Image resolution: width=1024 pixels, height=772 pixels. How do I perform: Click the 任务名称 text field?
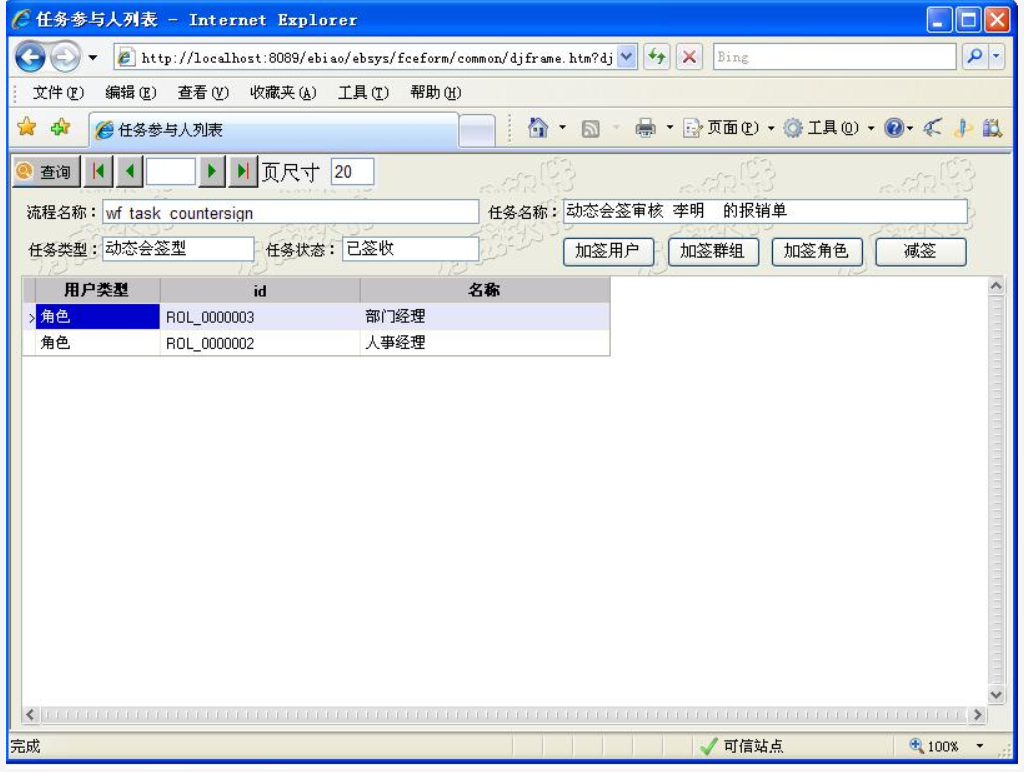765,211
